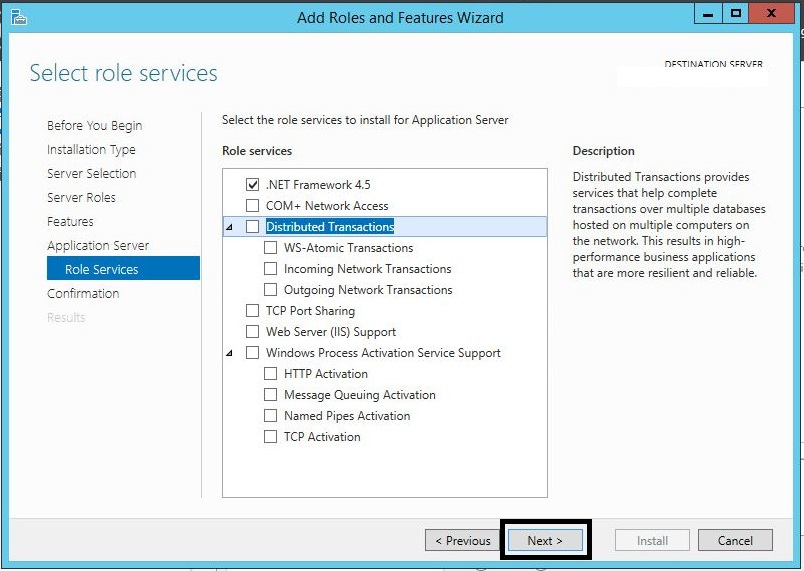The image size is (804, 571).
Task: Collapse Windows Process Activation Service Support node
Action: pyautogui.click(x=230, y=353)
